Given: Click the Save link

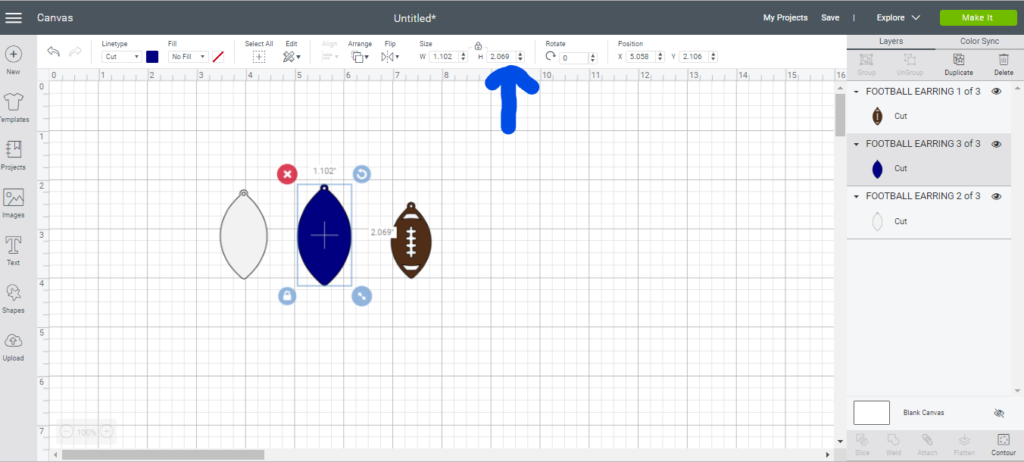Looking at the screenshot, I should coord(830,18).
